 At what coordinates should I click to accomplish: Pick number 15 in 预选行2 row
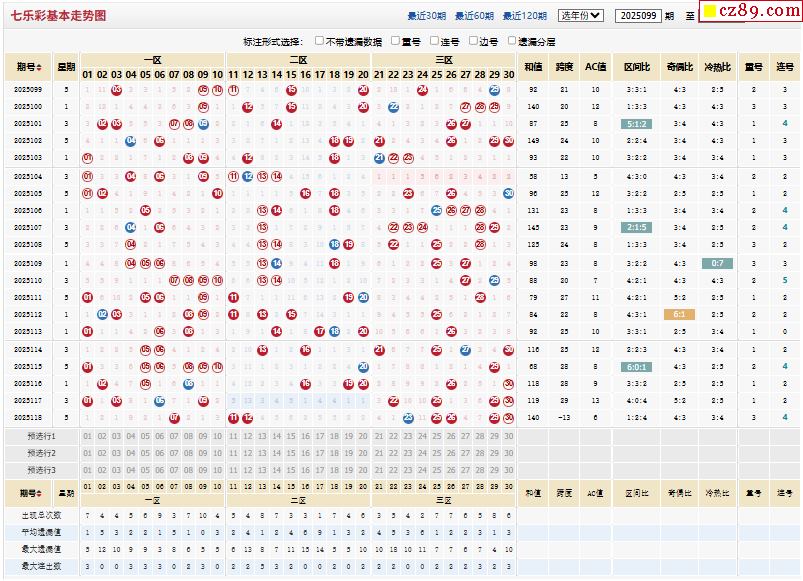click(291, 453)
